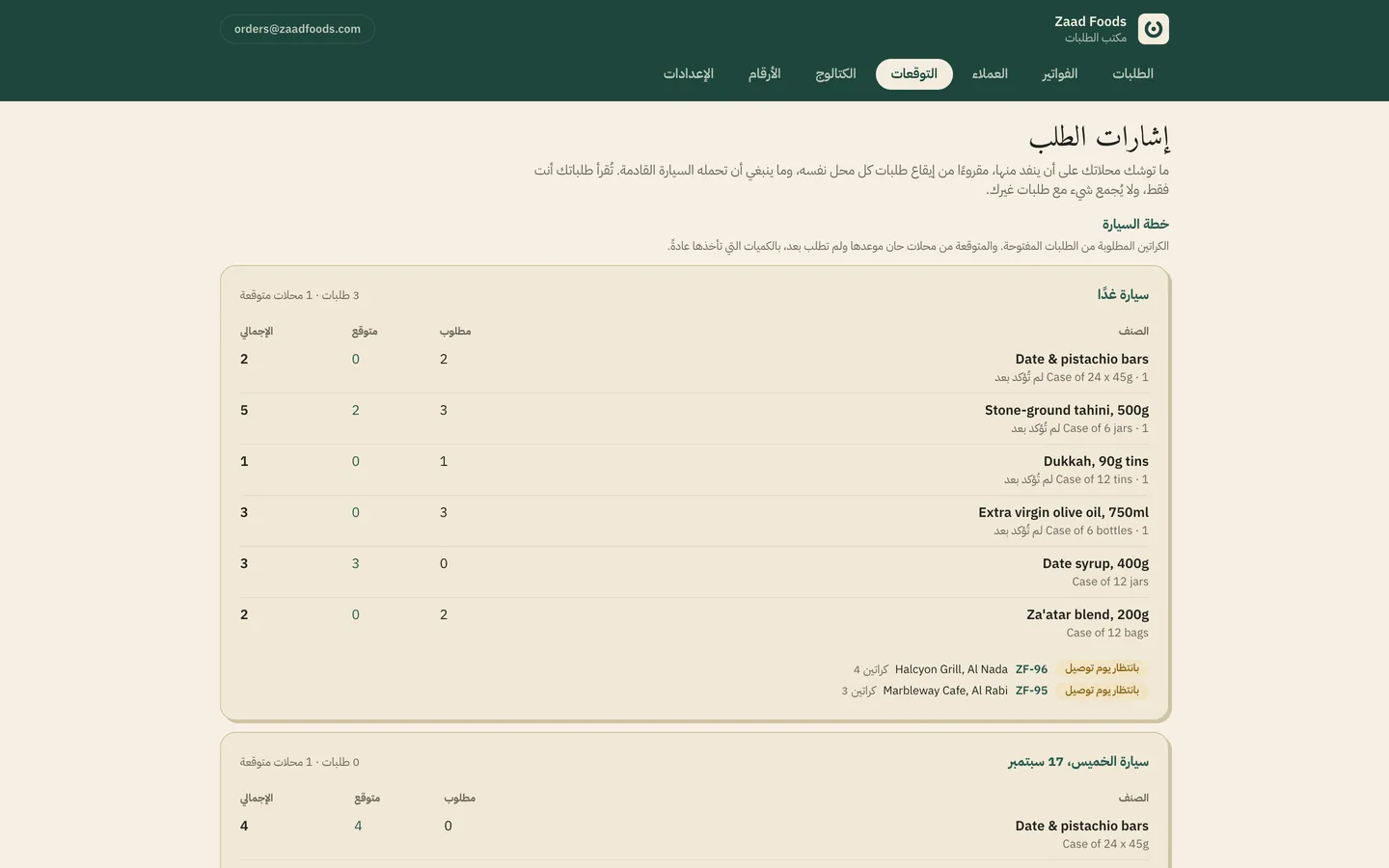Click the خطة السيارة section heading
1389x868 pixels.
pyautogui.click(x=1135, y=224)
